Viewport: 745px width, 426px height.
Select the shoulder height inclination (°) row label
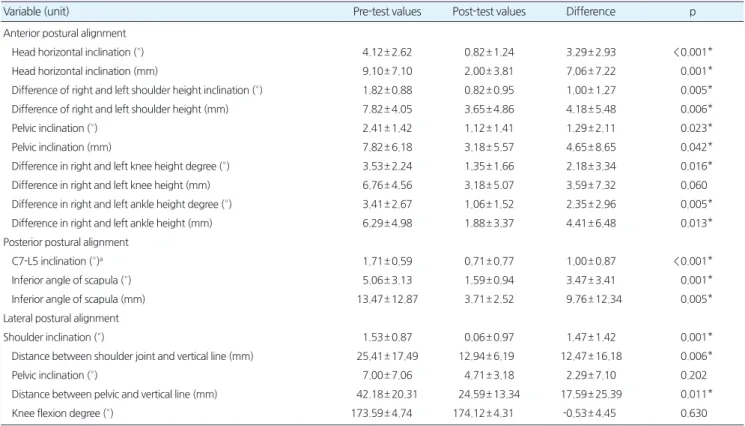(x=137, y=90)
